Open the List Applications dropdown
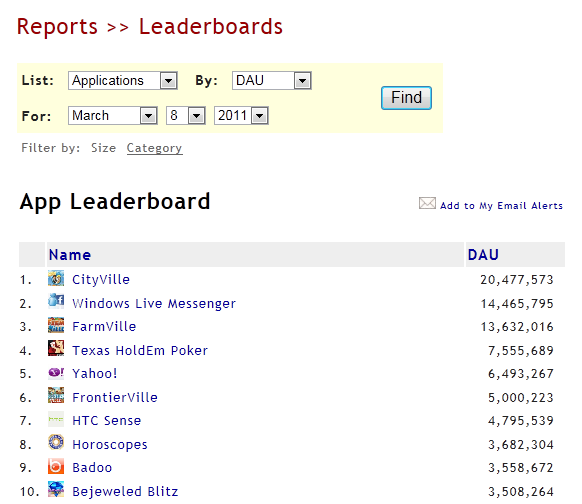Image resolution: width=582 pixels, height=504 pixels. pyautogui.click(x=123, y=81)
